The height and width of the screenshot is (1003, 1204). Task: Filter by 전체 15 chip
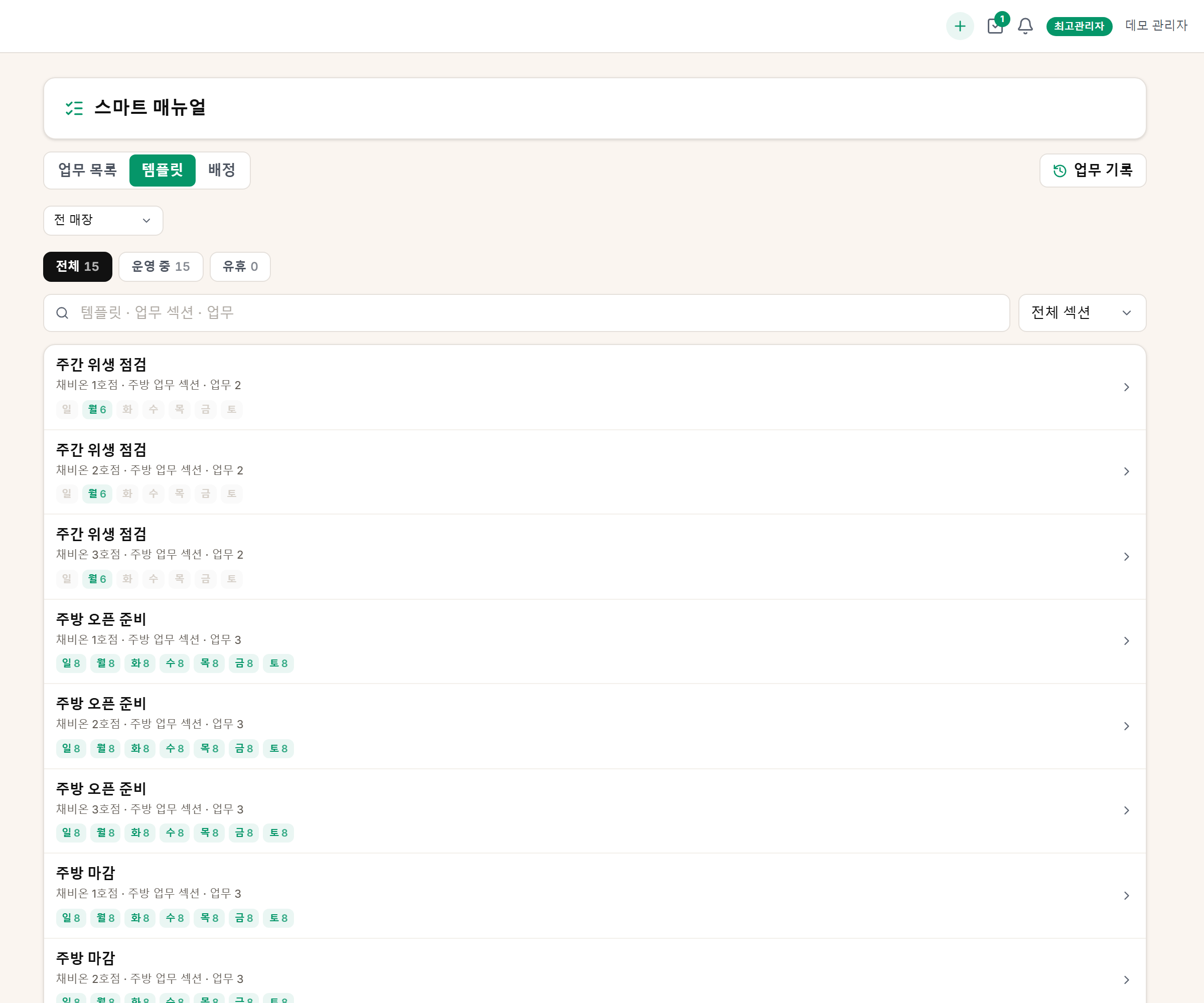tap(77, 266)
